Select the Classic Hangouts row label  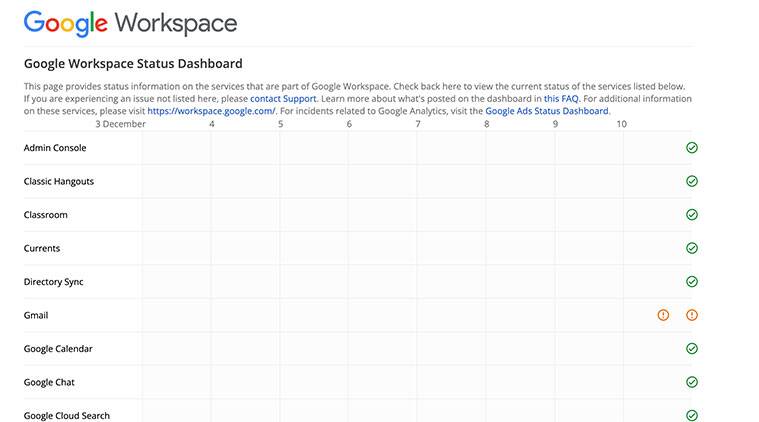59,181
